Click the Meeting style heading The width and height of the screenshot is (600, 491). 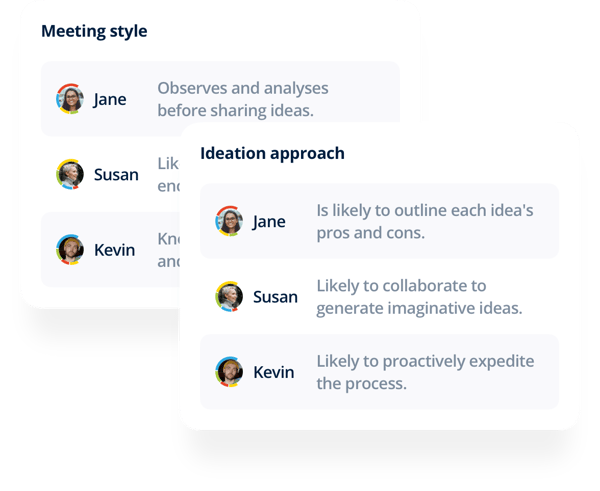pos(94,31)
